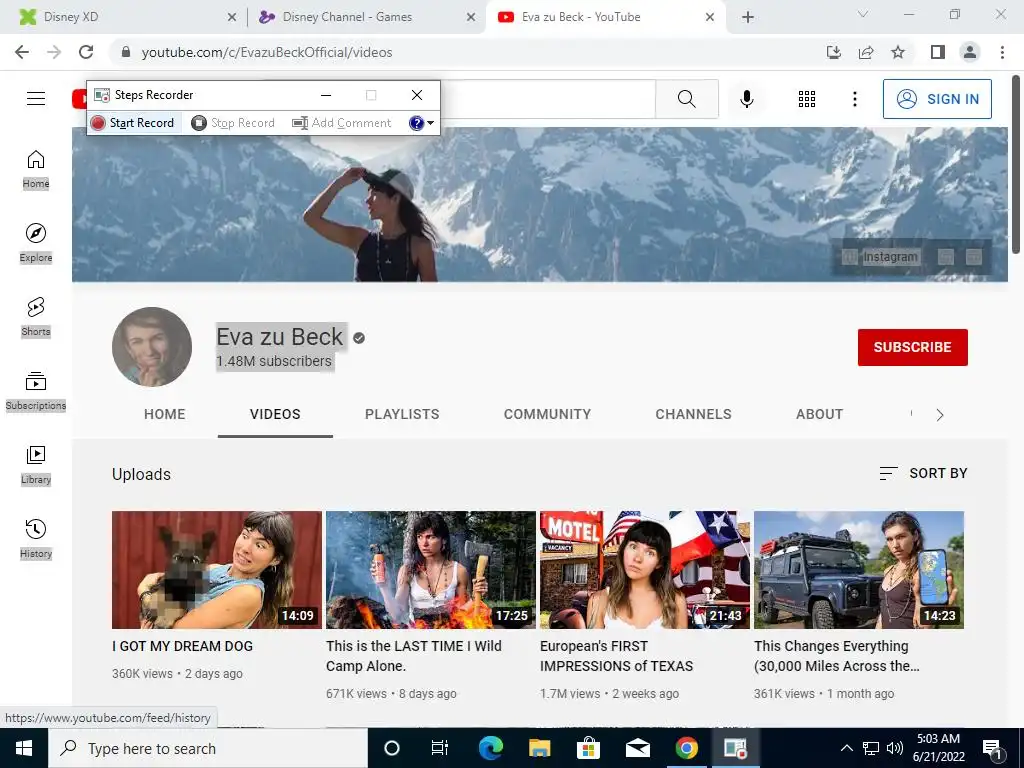The height and width of the screenshot is (768, 1024).
Task: Go forward with browser forward arrow
Action: (x=54, y=52)
